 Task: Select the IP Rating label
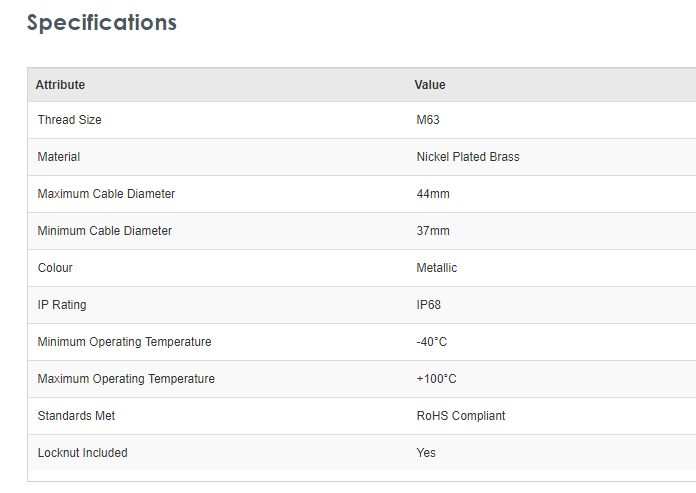click(x=62, y=305)
